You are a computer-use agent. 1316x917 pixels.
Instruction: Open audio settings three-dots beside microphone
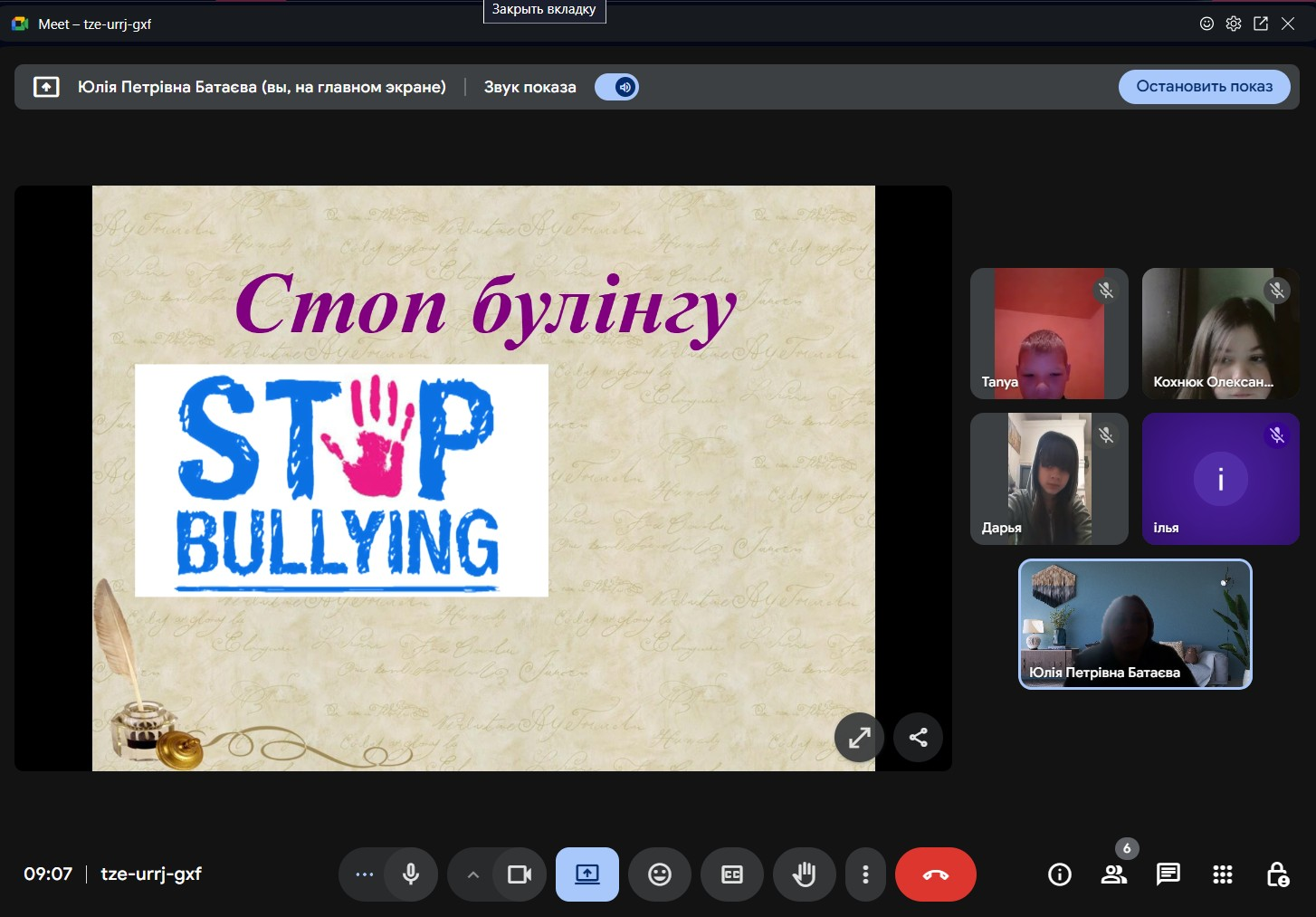click(x=365, y=874)
